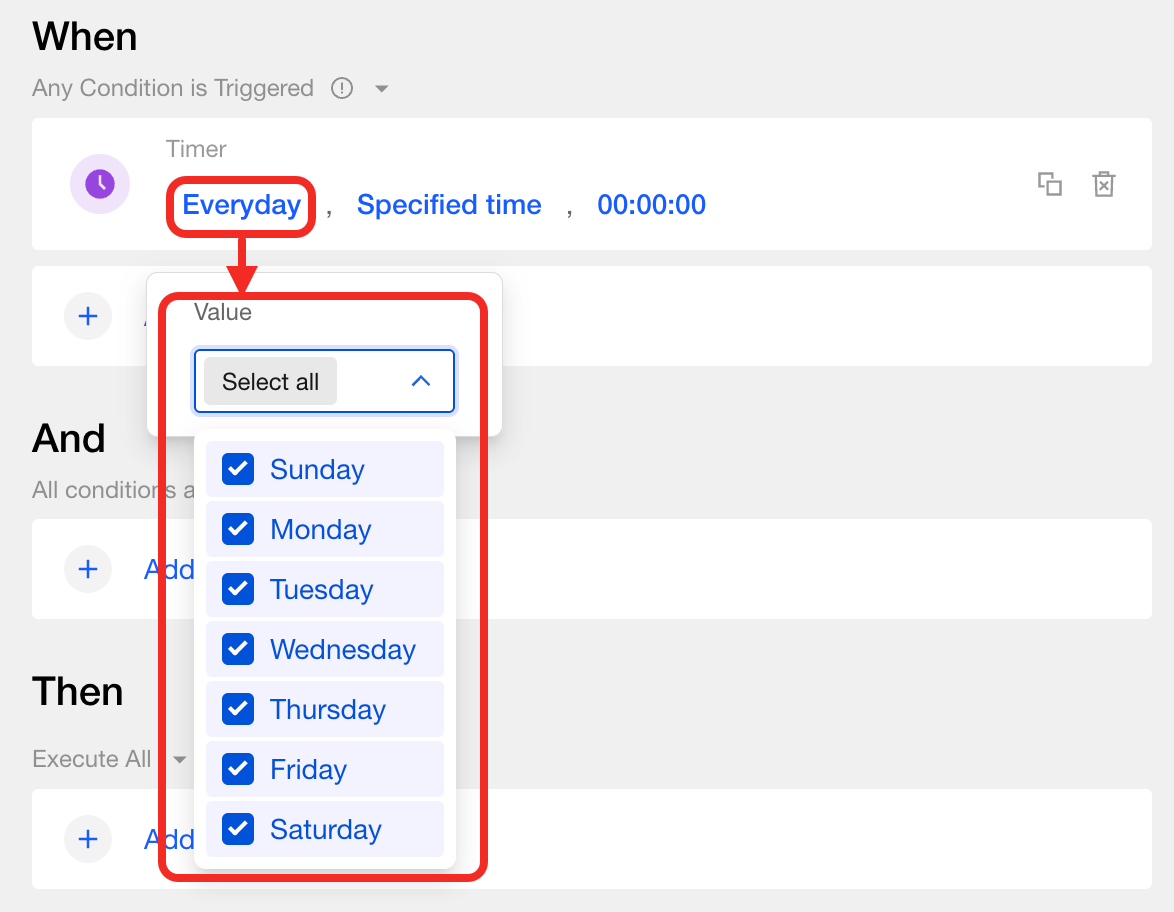Duplicate the Timer condition using copy icon
This screenshot has height=912, width=1174.
pyautogui.click(x=1049, y=184)
